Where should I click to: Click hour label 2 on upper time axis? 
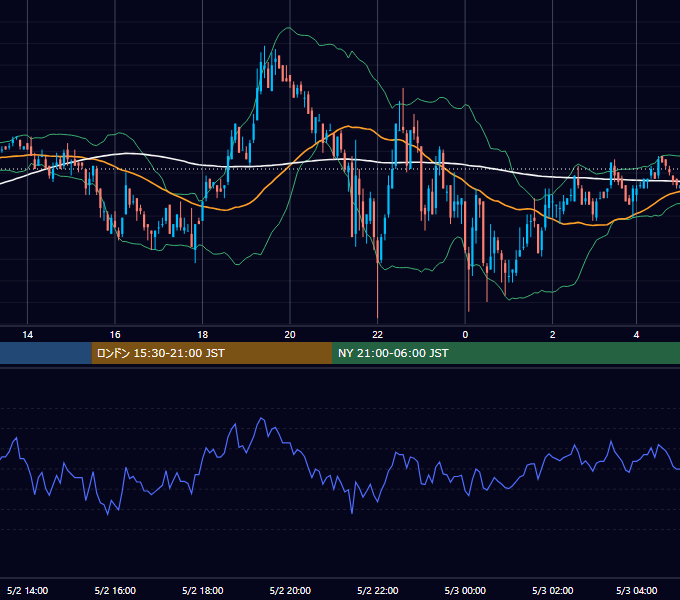click(x=552, y=335)
